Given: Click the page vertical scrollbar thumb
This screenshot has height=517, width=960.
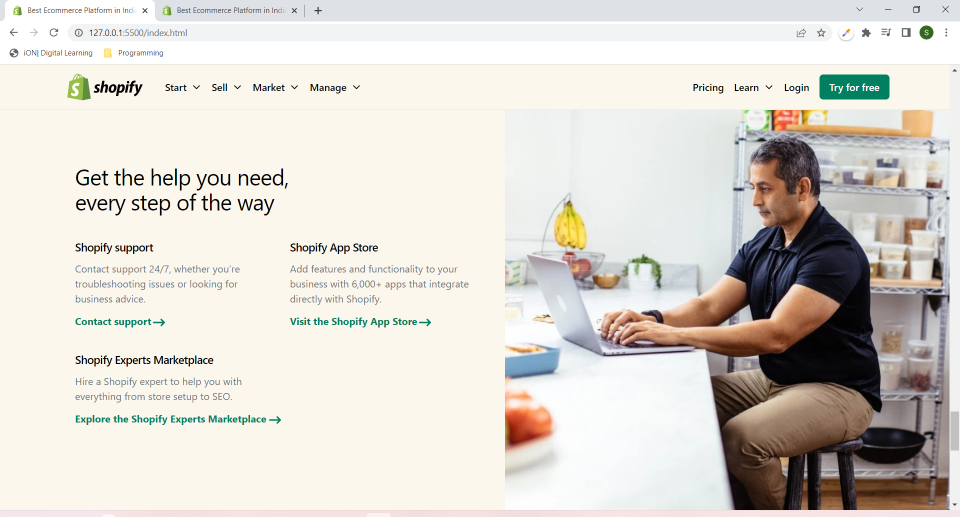Looking at the screenshot, I should coord(954,431).
